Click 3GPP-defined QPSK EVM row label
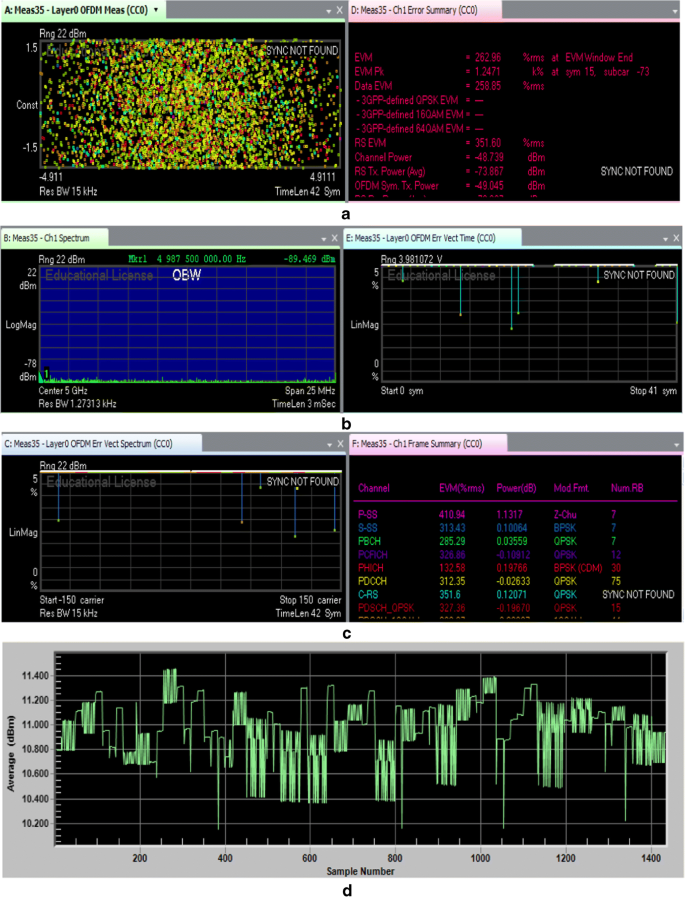 tap(407, 101)
